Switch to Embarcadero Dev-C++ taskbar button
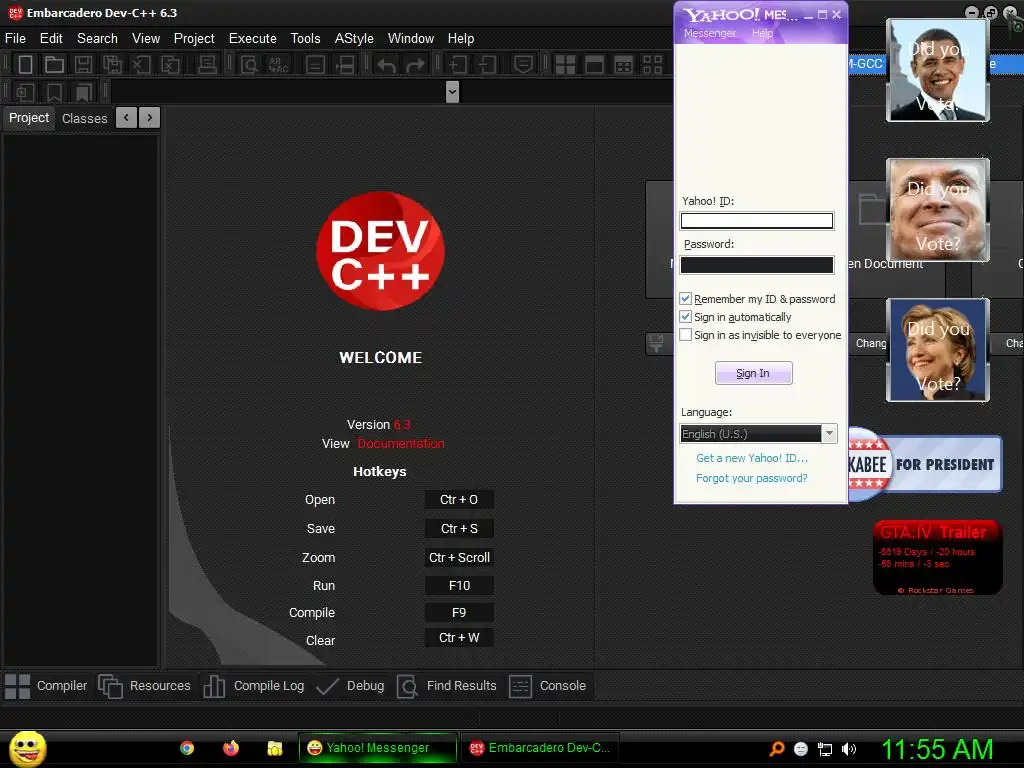Viewport: 1024px width, 768px height. [x=539, y=748]
